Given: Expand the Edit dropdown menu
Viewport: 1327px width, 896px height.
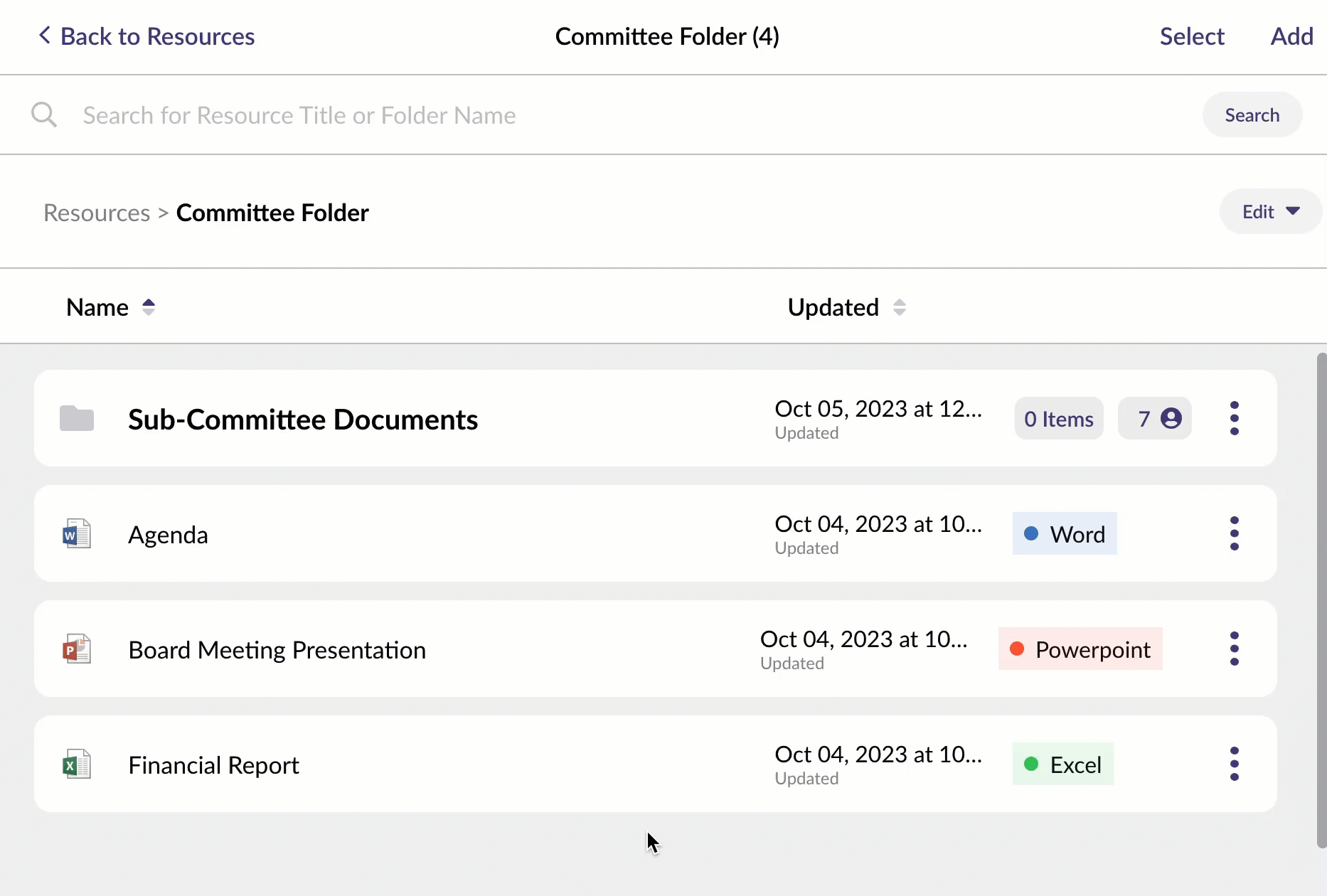Looking at the screenshot, I should [1270, 212].
